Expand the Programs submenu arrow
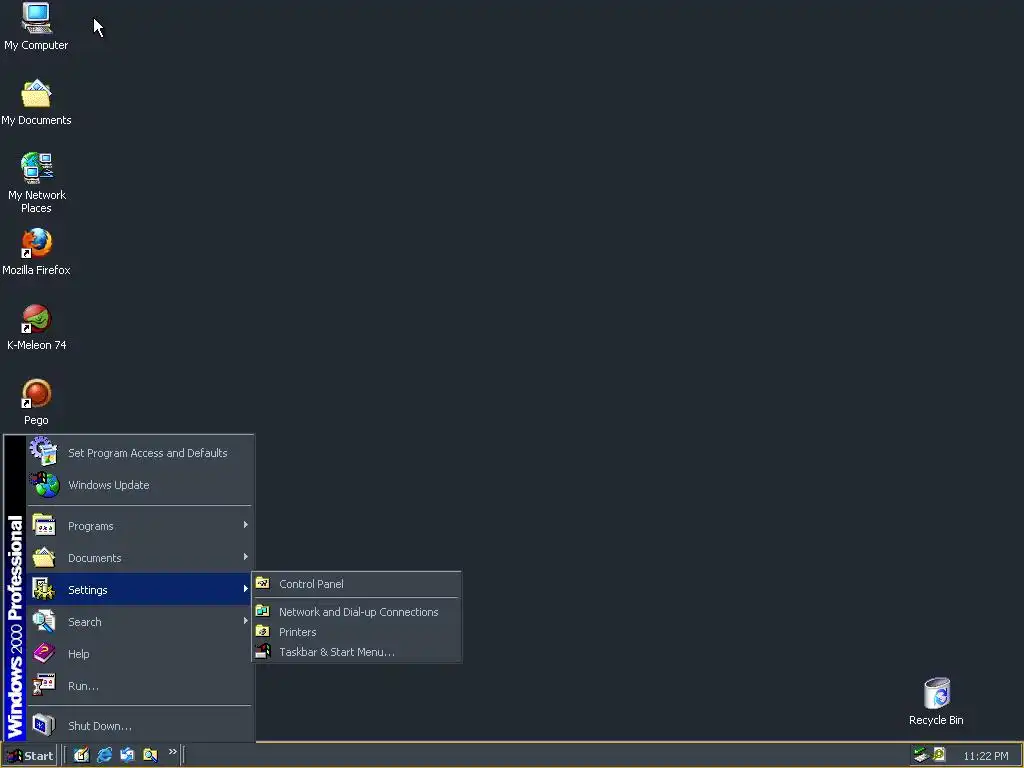The image size is (1024, 768). click(246, 525)
